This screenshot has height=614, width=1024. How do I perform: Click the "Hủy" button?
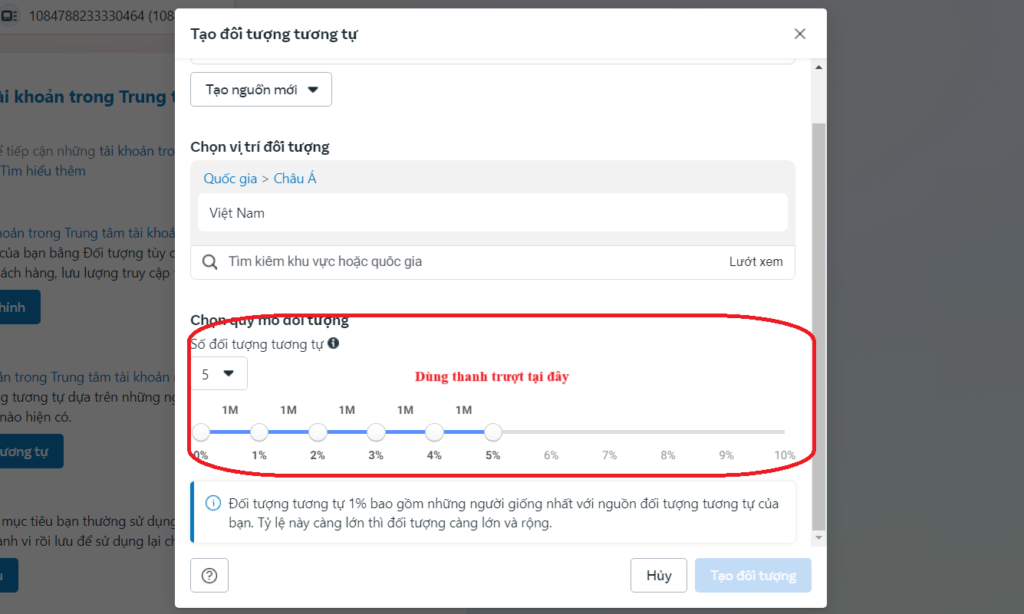[x=658, y=575]
